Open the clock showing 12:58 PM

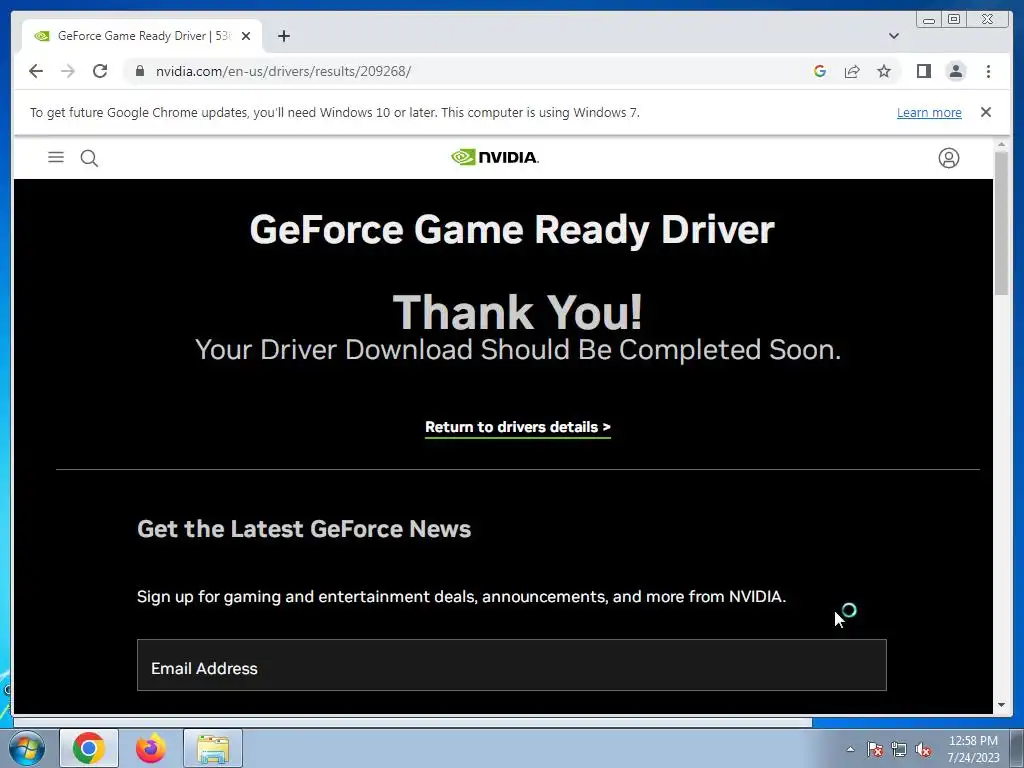(x=973, y=748)
